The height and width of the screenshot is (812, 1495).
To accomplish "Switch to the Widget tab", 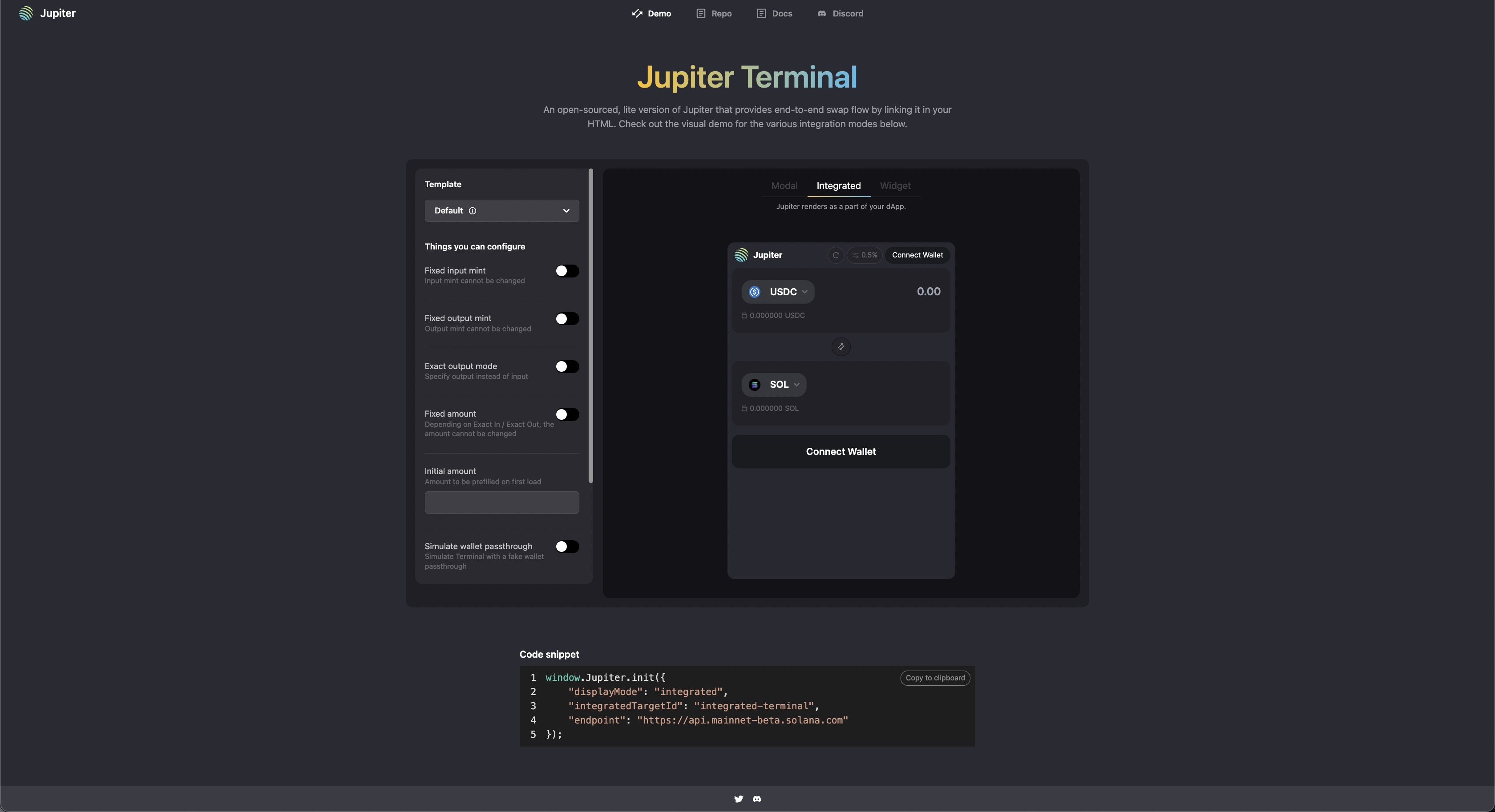I will (x=895, y=185).
